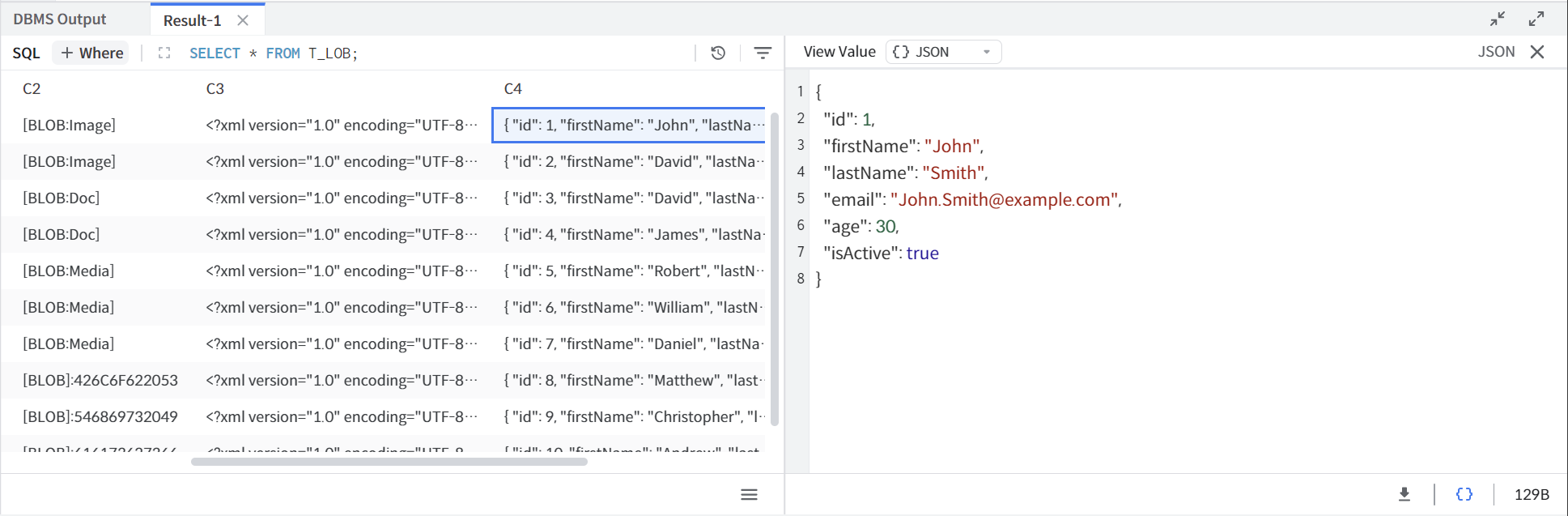The image size is (1568, 516).
Task: Open the filter lines icon
Action: 763,53
